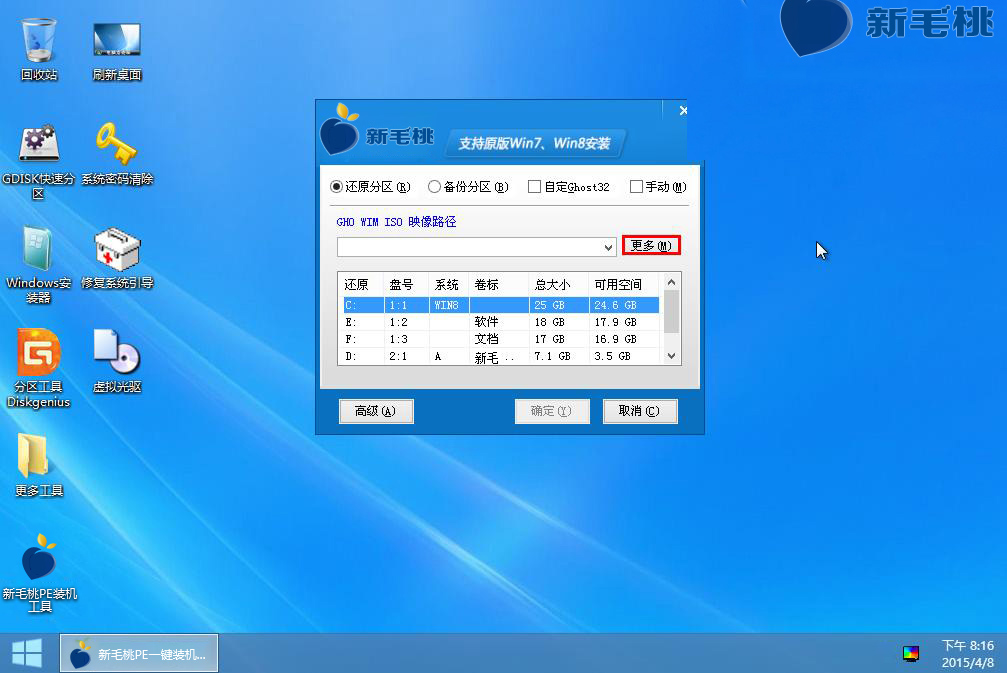Click partition list scroll down arrow

pyautogui.click(x=671, y=356)
